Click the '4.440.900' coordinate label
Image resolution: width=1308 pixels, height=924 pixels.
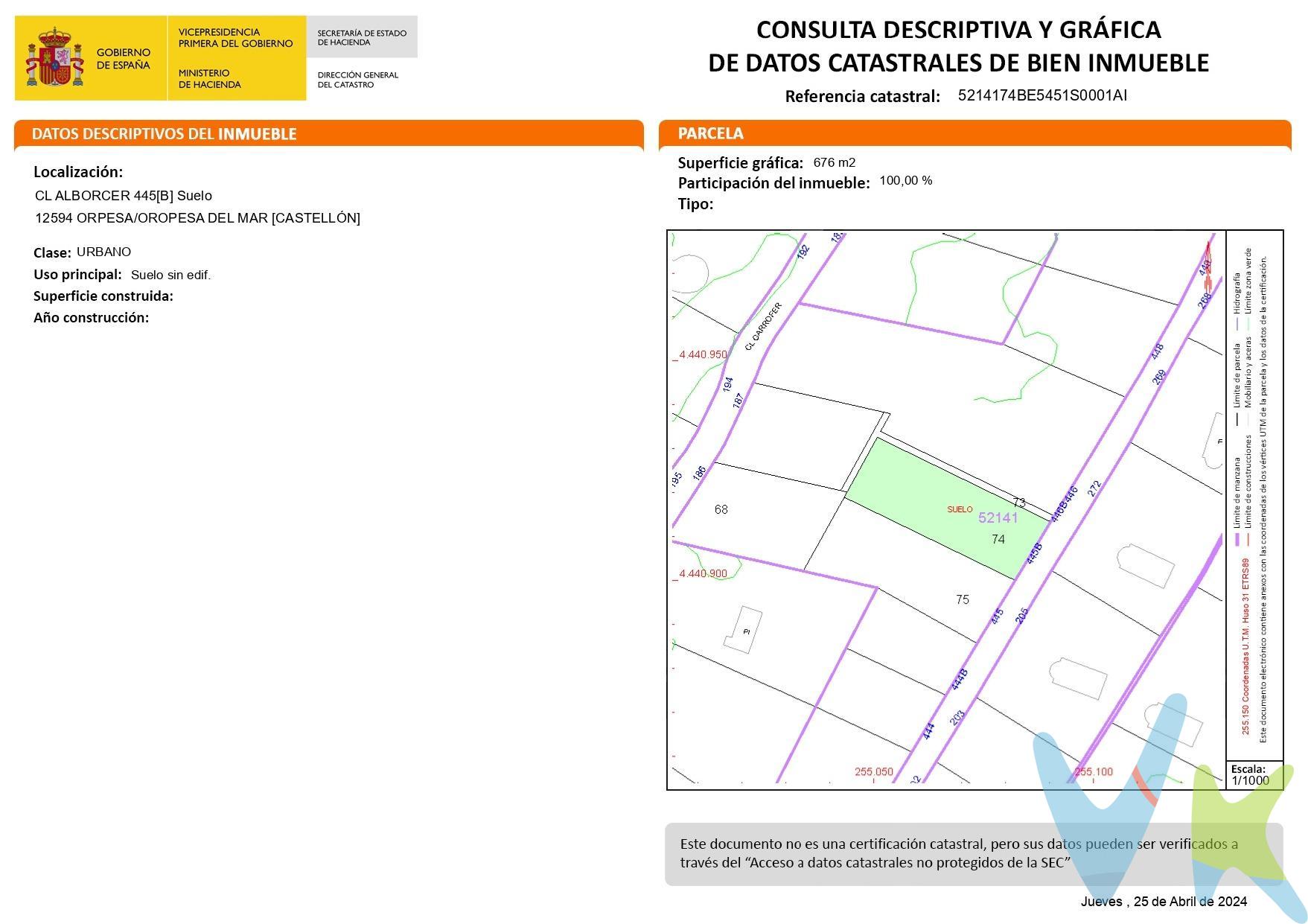[703, 574]
